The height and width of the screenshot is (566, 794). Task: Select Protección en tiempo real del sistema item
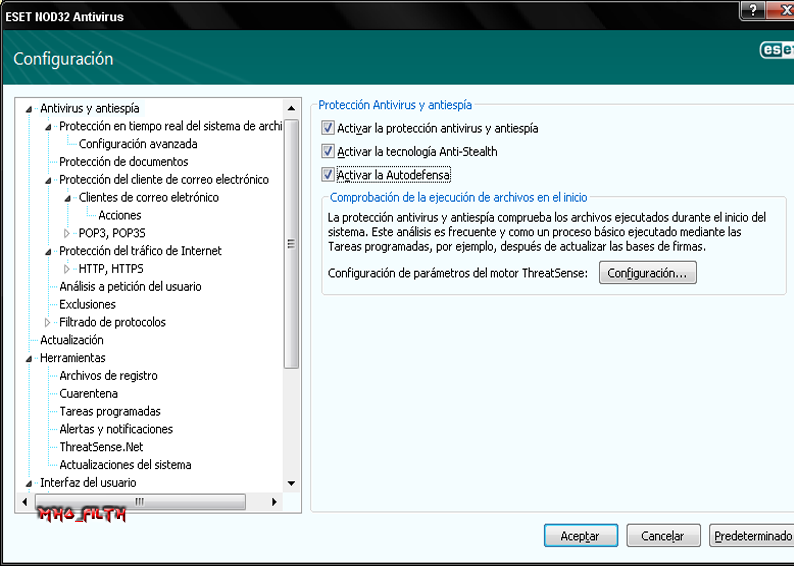(x=170, y=126)
